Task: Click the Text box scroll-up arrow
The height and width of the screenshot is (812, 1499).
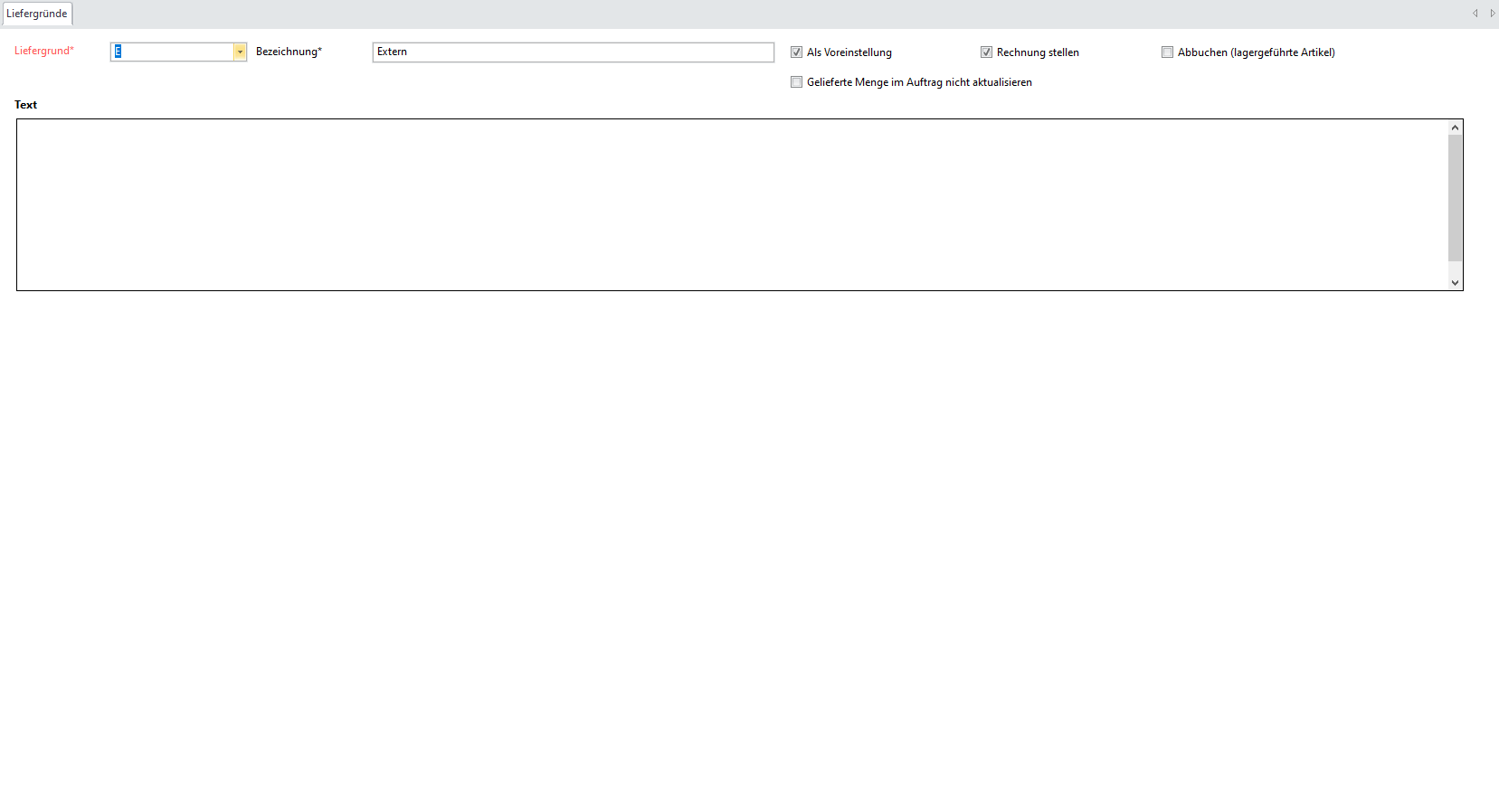Action: 1455,127
